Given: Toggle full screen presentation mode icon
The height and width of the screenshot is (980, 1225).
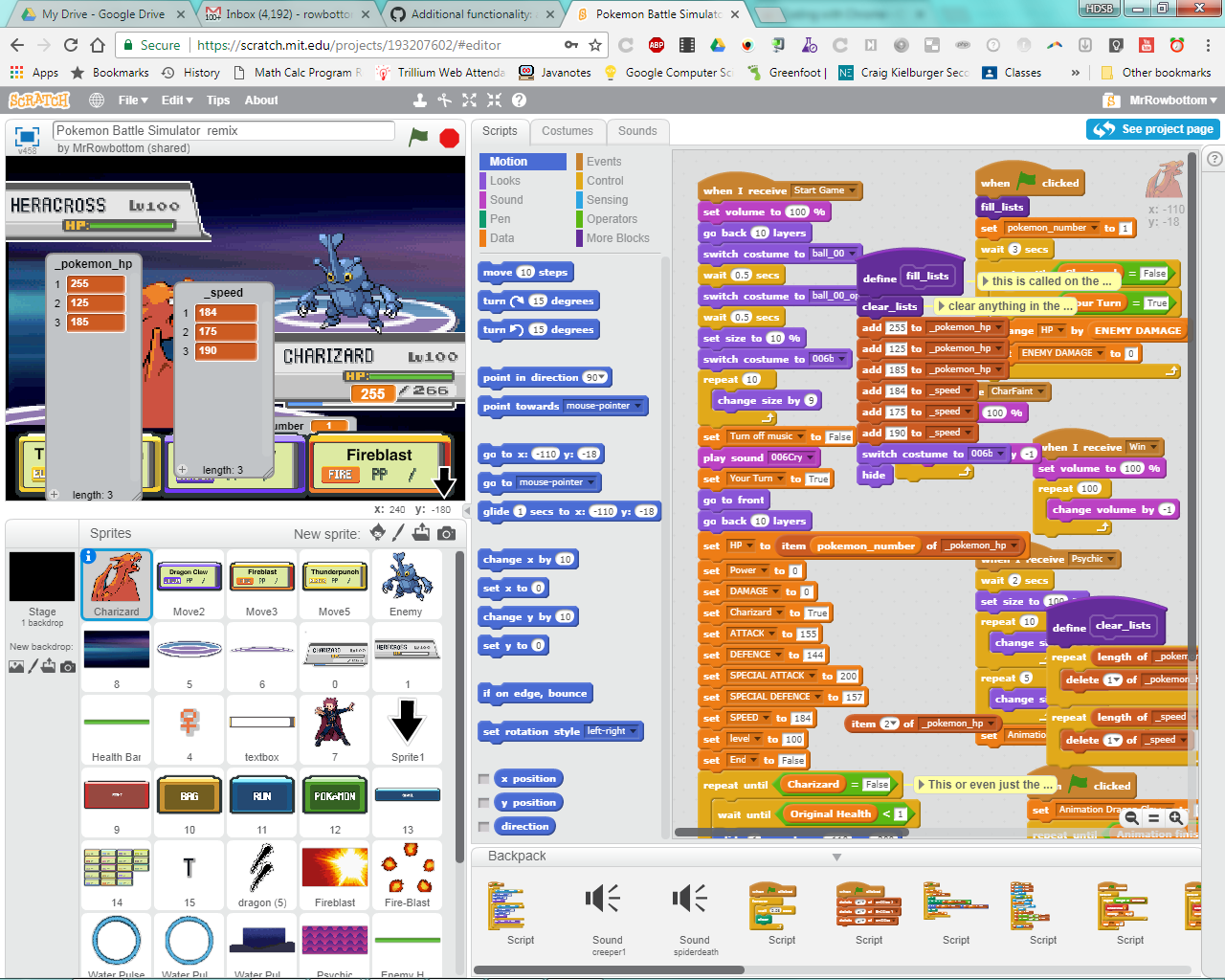Looking at the screenshot, I should 27,136.
